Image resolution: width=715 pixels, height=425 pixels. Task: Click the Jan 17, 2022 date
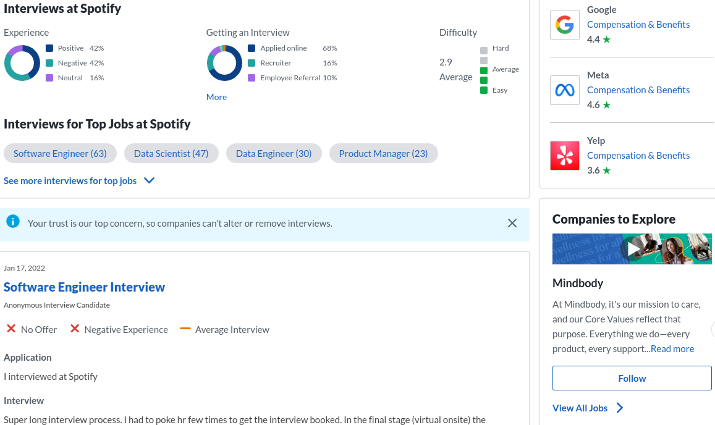coord(24,268)
